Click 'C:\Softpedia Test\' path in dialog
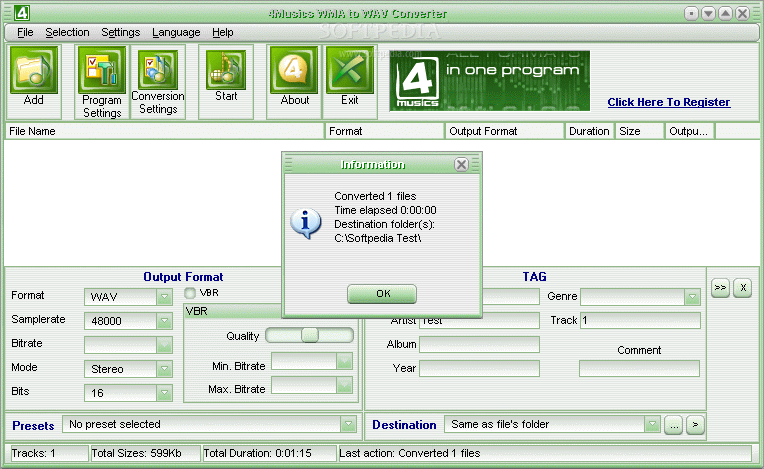 [378, 239]
